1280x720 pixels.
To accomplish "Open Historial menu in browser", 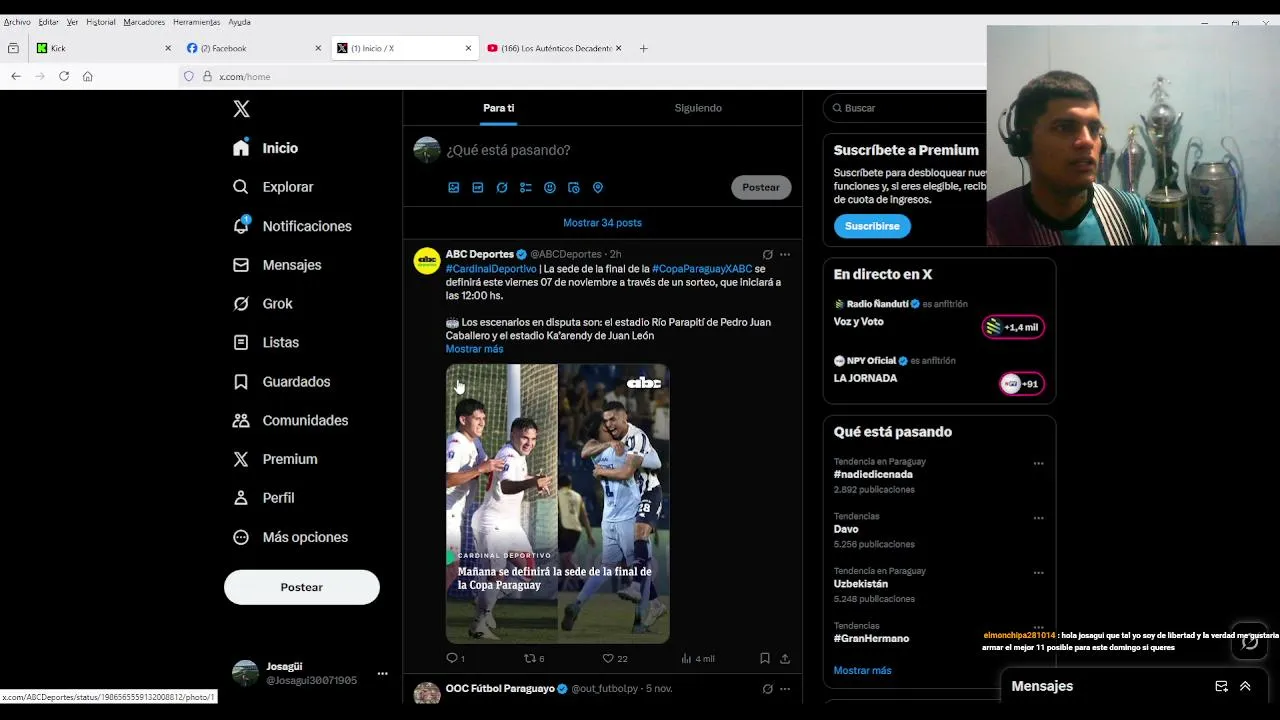I will (x=101, y=22).
